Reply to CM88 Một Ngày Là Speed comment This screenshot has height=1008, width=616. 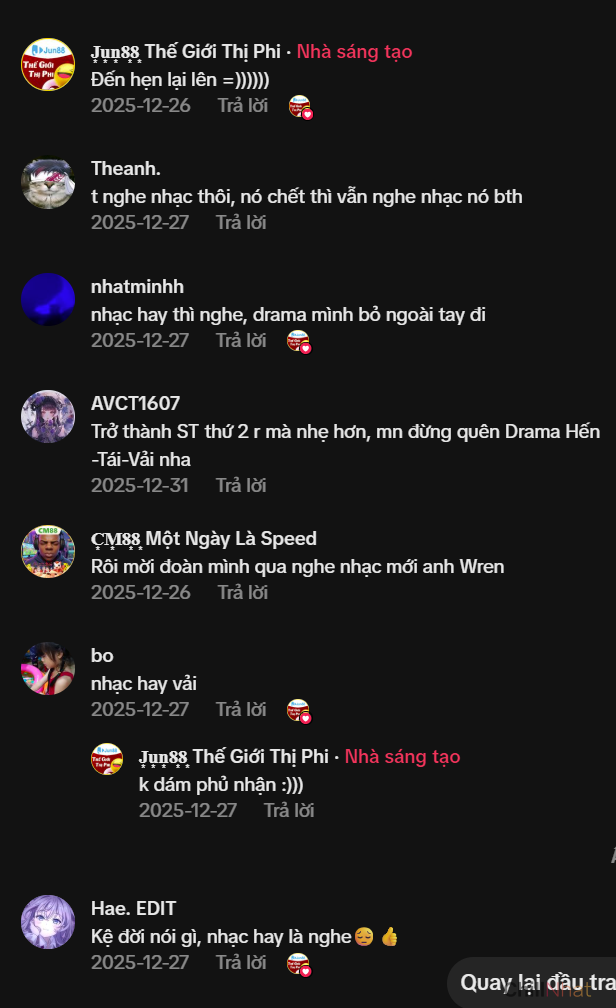coord(242,592)
